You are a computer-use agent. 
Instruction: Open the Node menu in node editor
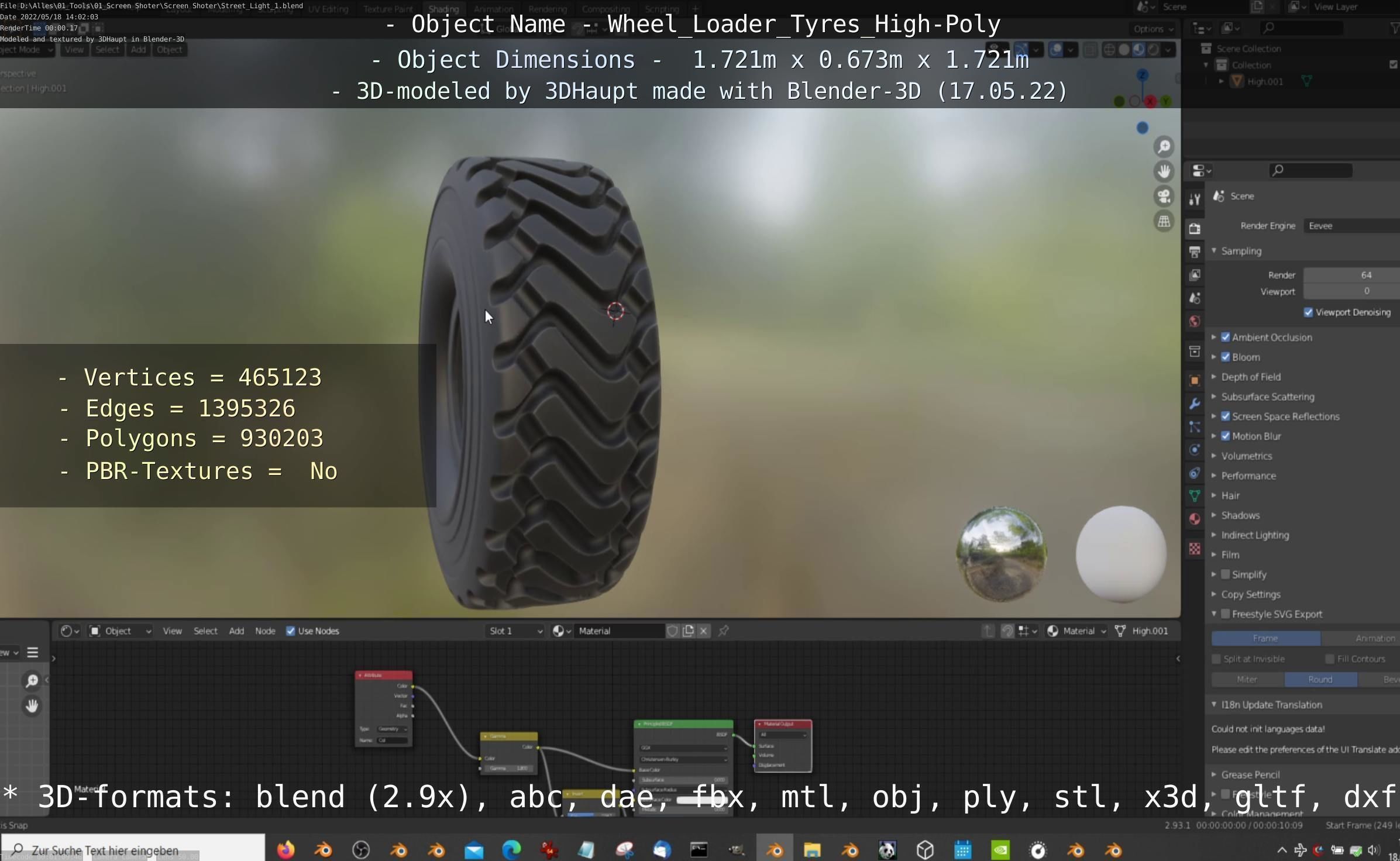pos(265,631)
